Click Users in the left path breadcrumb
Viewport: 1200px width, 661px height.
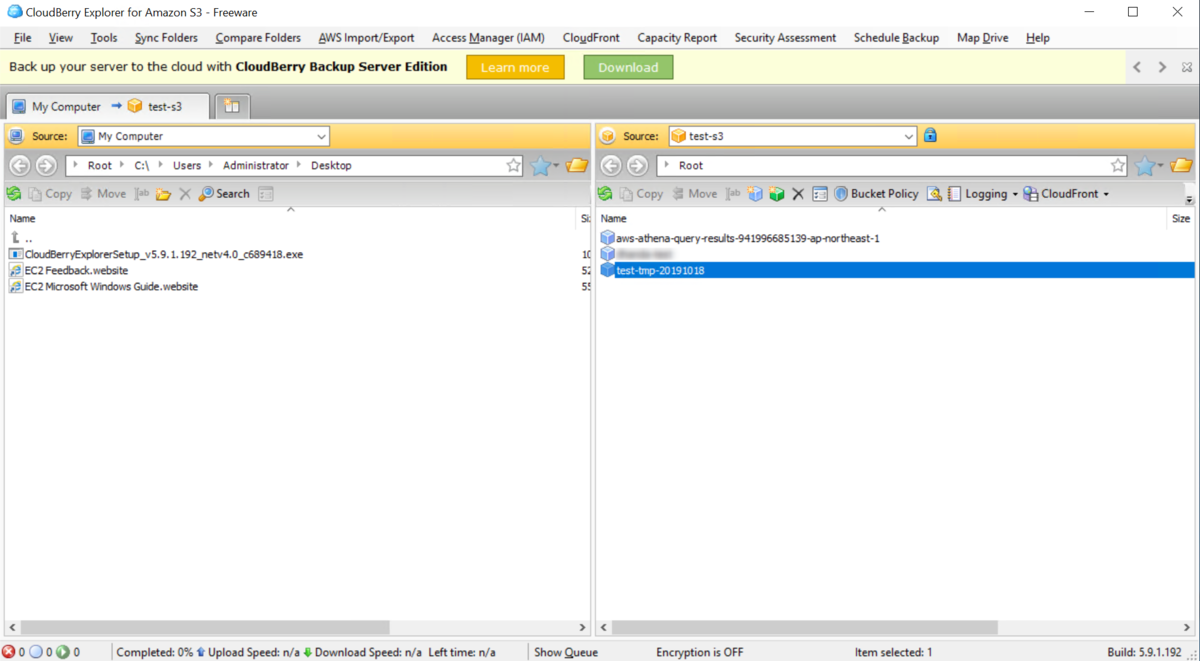[x=186, y=165]
